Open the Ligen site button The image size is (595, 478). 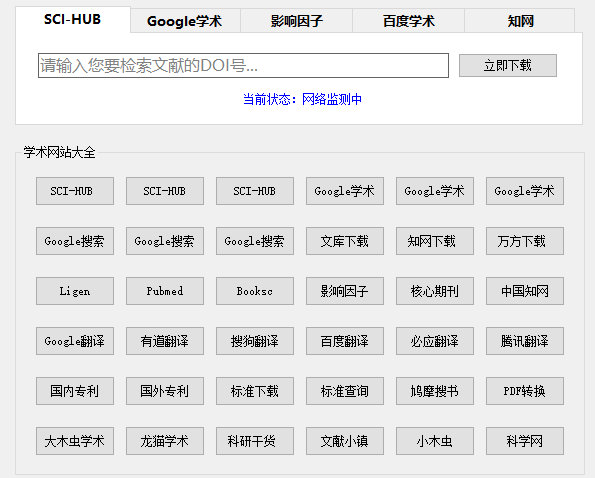click(75, 291)
